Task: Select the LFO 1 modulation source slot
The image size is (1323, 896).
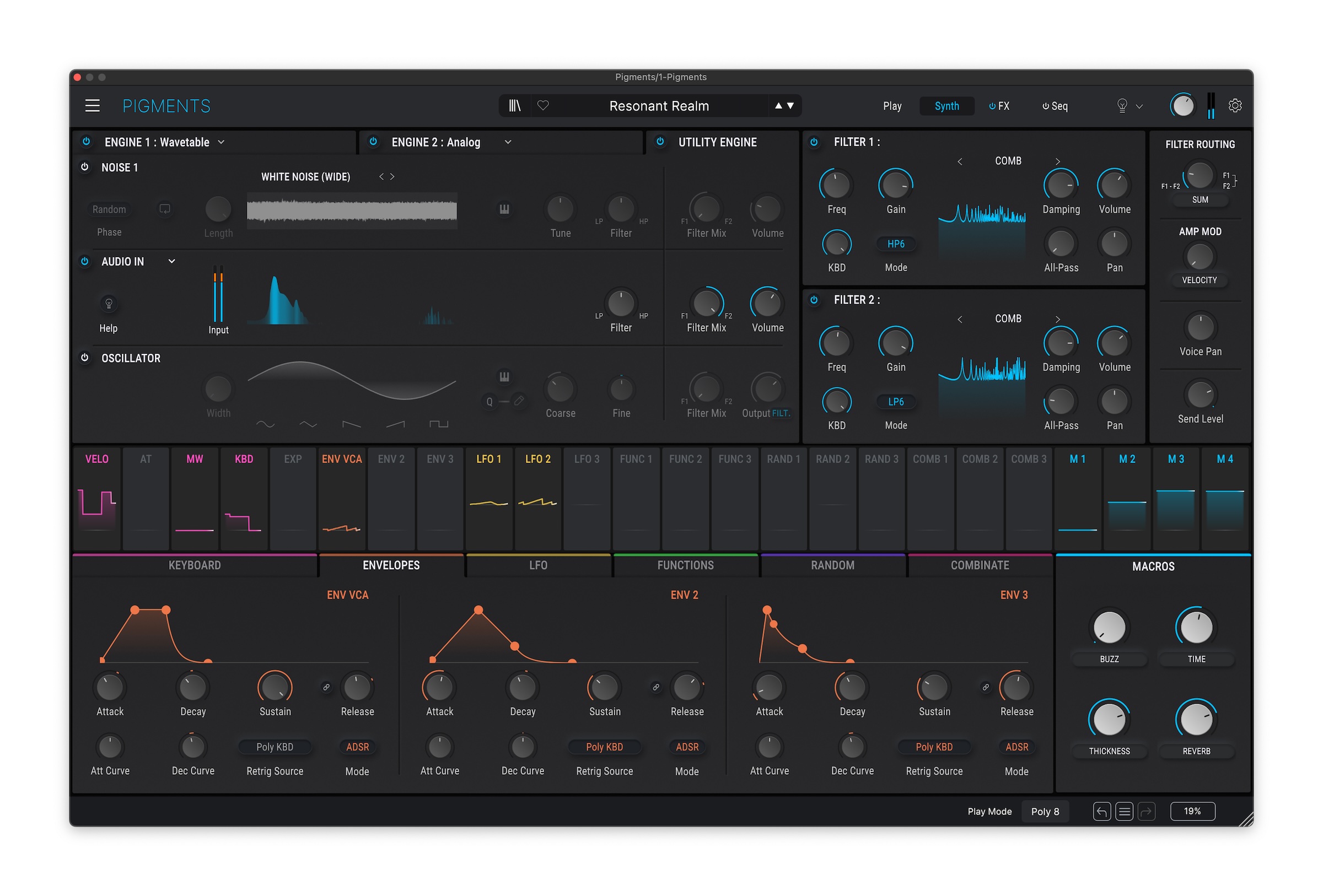Action: [489, 498]
